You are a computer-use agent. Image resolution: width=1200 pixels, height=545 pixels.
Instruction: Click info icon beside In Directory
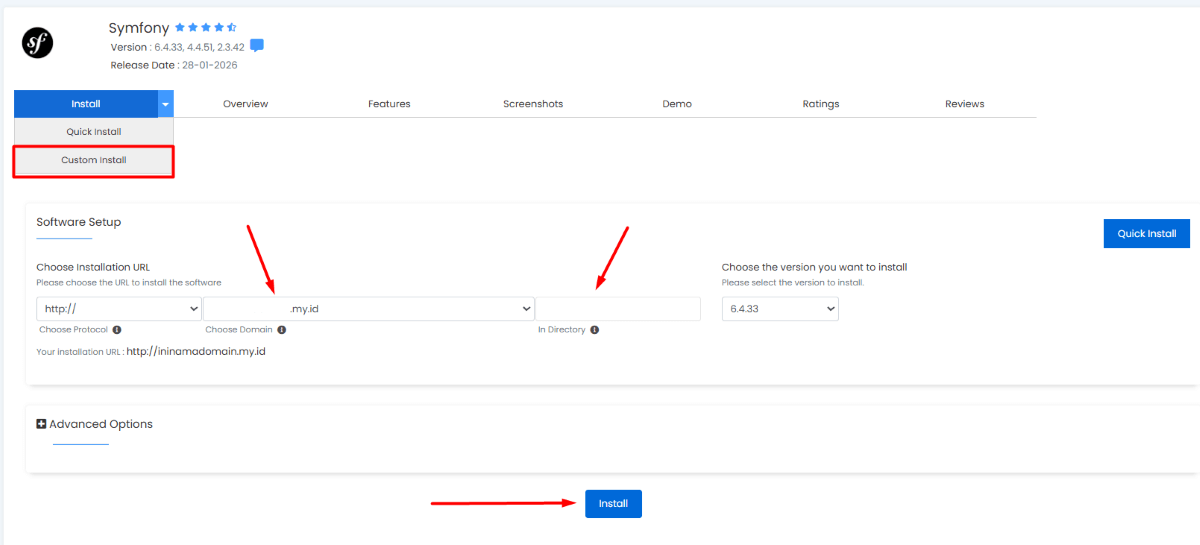point(595,330)
